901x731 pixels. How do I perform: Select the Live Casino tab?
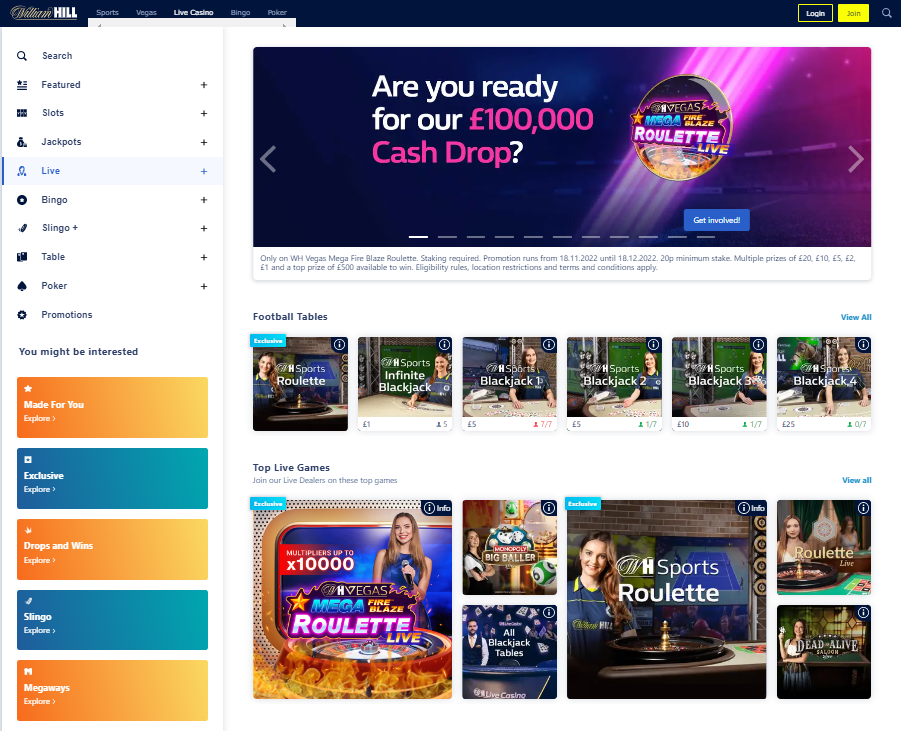click(x=194, y=13)
